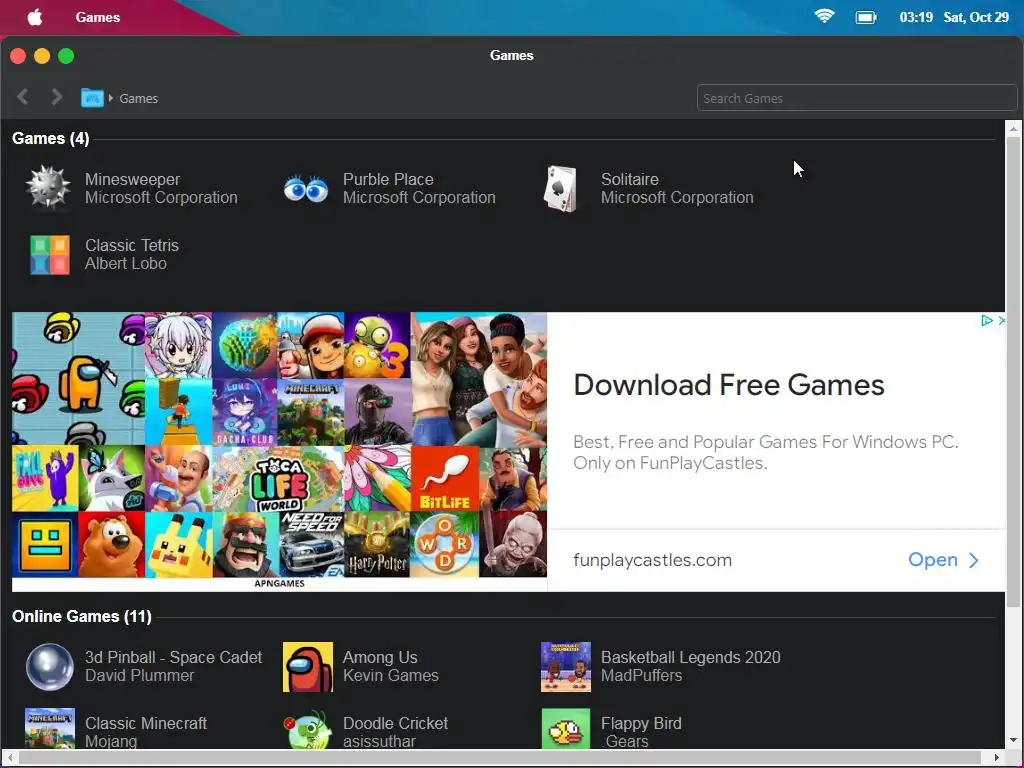
Task: Open the Games menu in menu bar
Action: pos(97,18)
